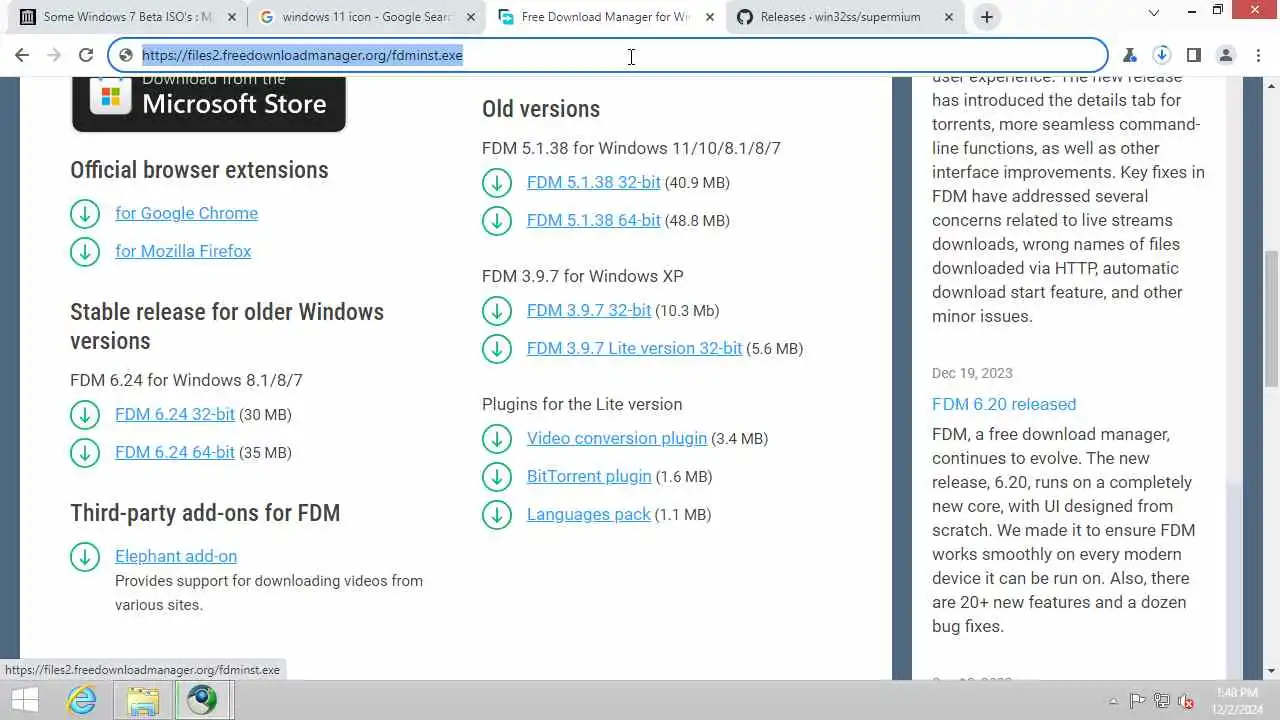Close the Free Download Manager tab
The height and width of the screenshot is (720, 1280).
pos(710,17)
